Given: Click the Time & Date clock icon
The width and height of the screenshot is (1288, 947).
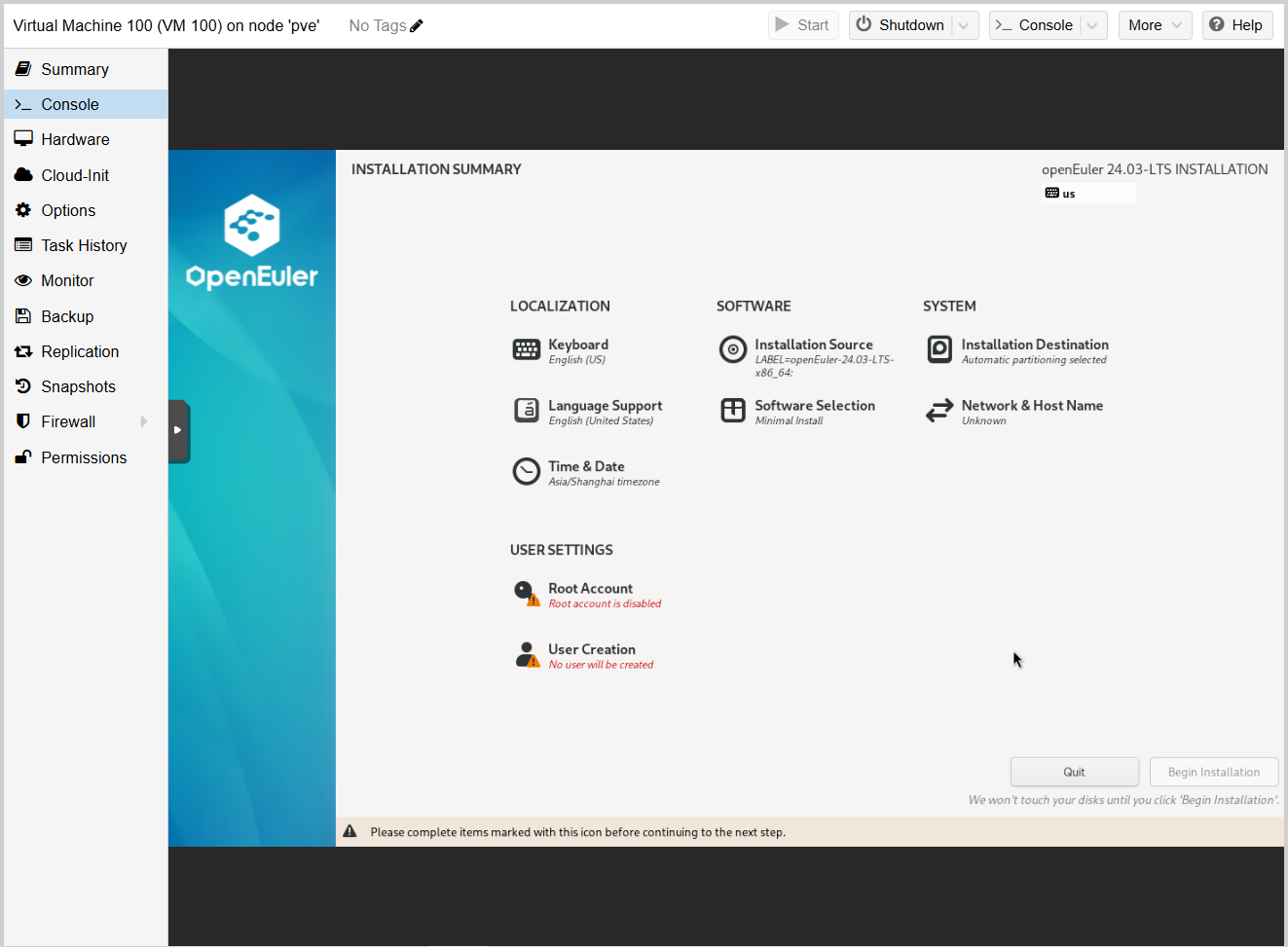Looking at the screenshot, I should tap(527, 472).
